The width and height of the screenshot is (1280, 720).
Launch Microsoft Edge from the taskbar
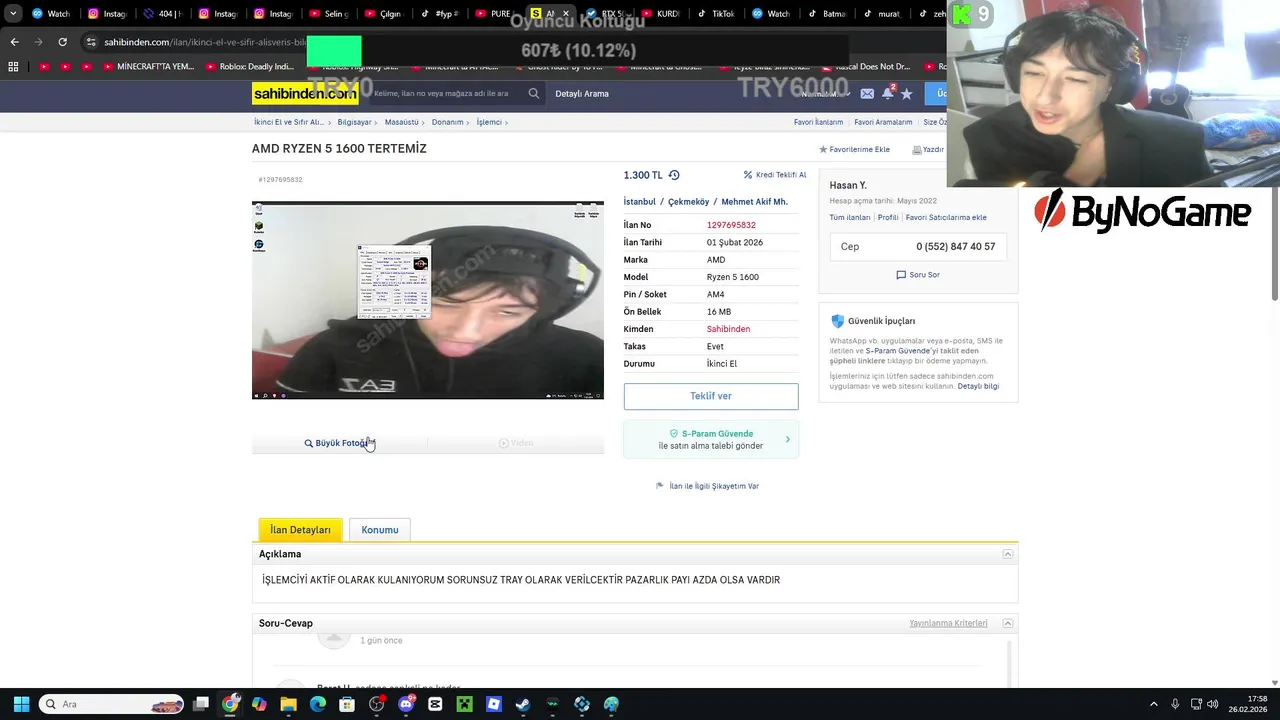tap(318, 704)
